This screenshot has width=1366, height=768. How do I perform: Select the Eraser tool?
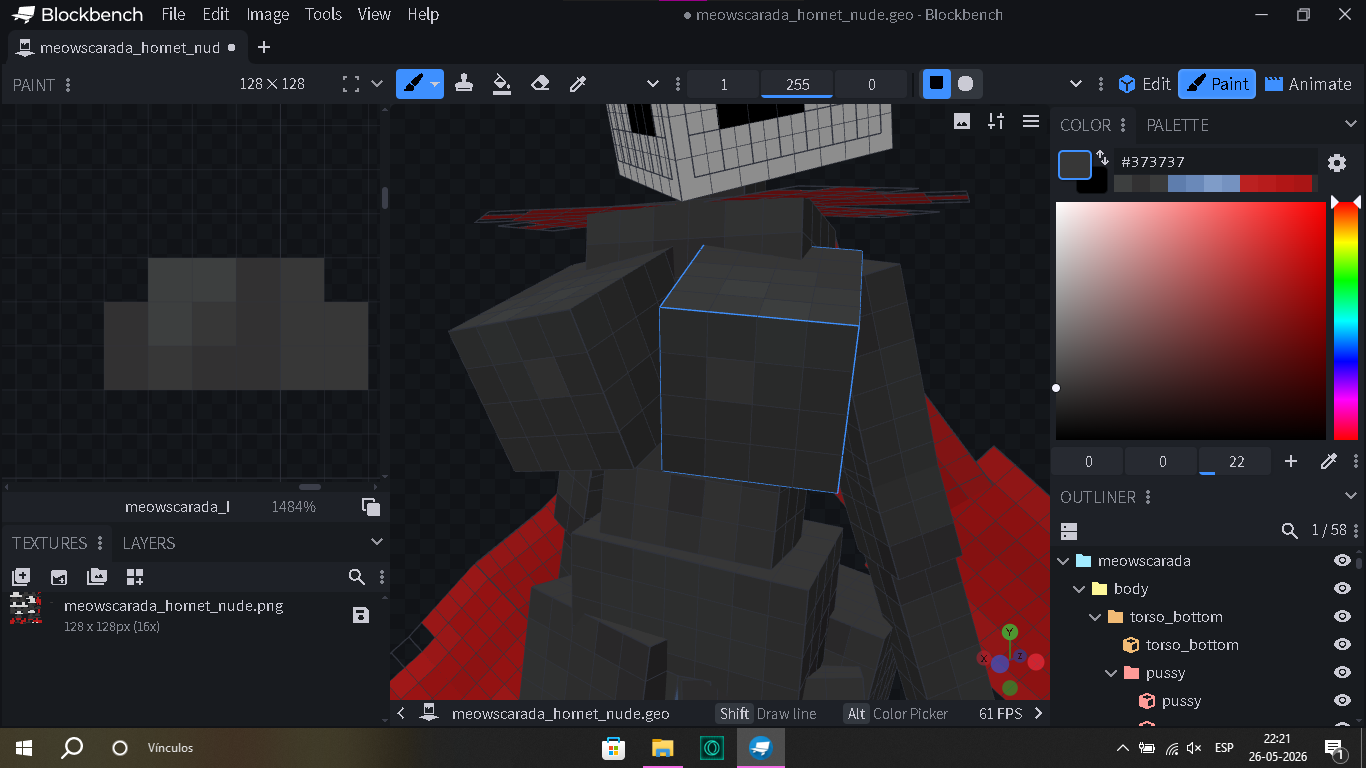[x=540, y=84]
